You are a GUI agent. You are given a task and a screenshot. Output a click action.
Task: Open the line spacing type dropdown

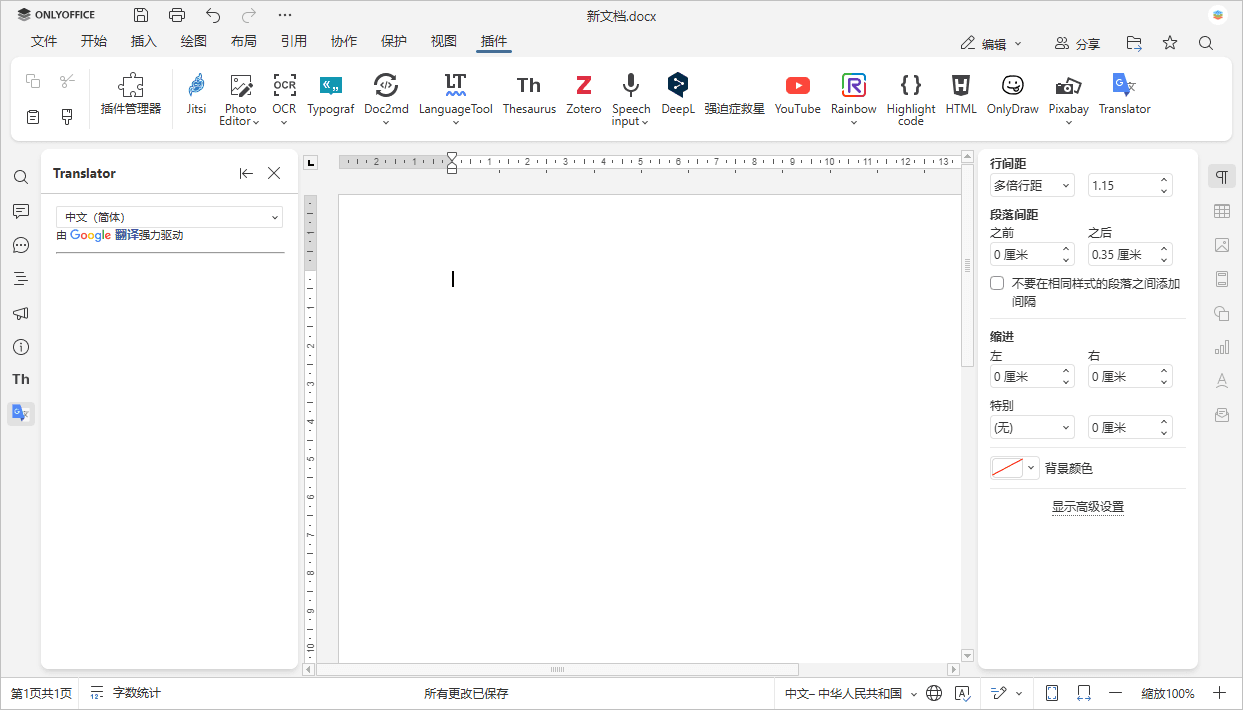point(1031,185)
